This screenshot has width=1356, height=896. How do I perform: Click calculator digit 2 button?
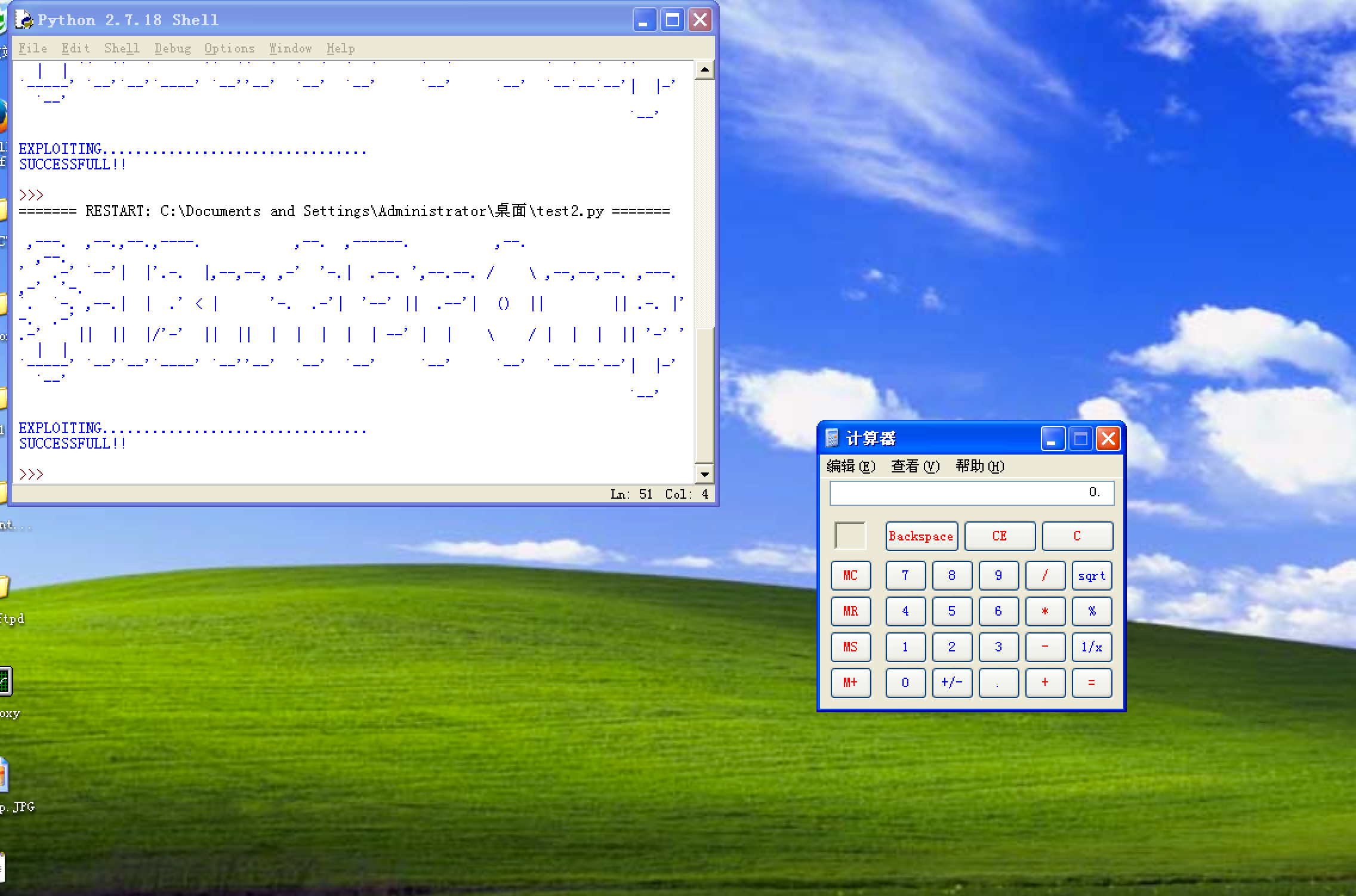pyautogui.click(x=952, y=647)
